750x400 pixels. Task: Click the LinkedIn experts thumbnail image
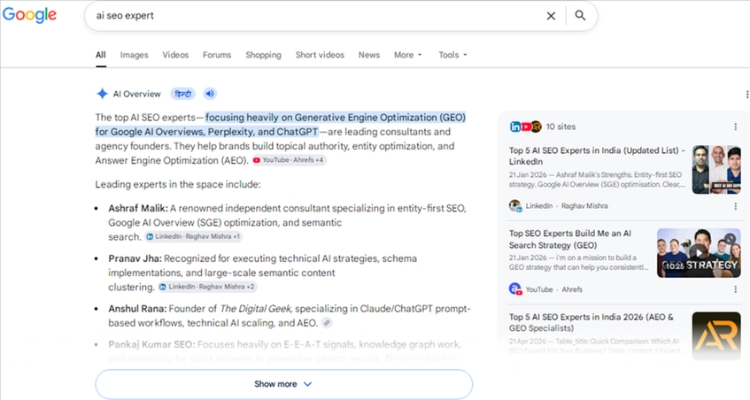click(716, 170)
